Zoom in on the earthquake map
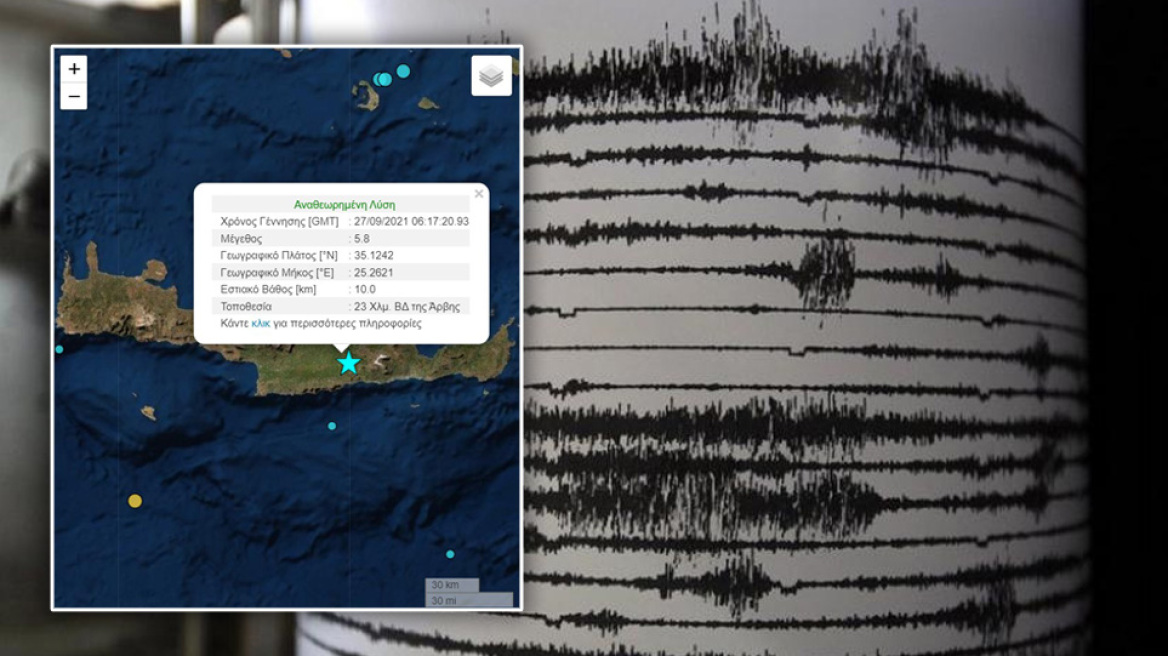Viewport: 1168px width, 656px height. pos(74,69)
